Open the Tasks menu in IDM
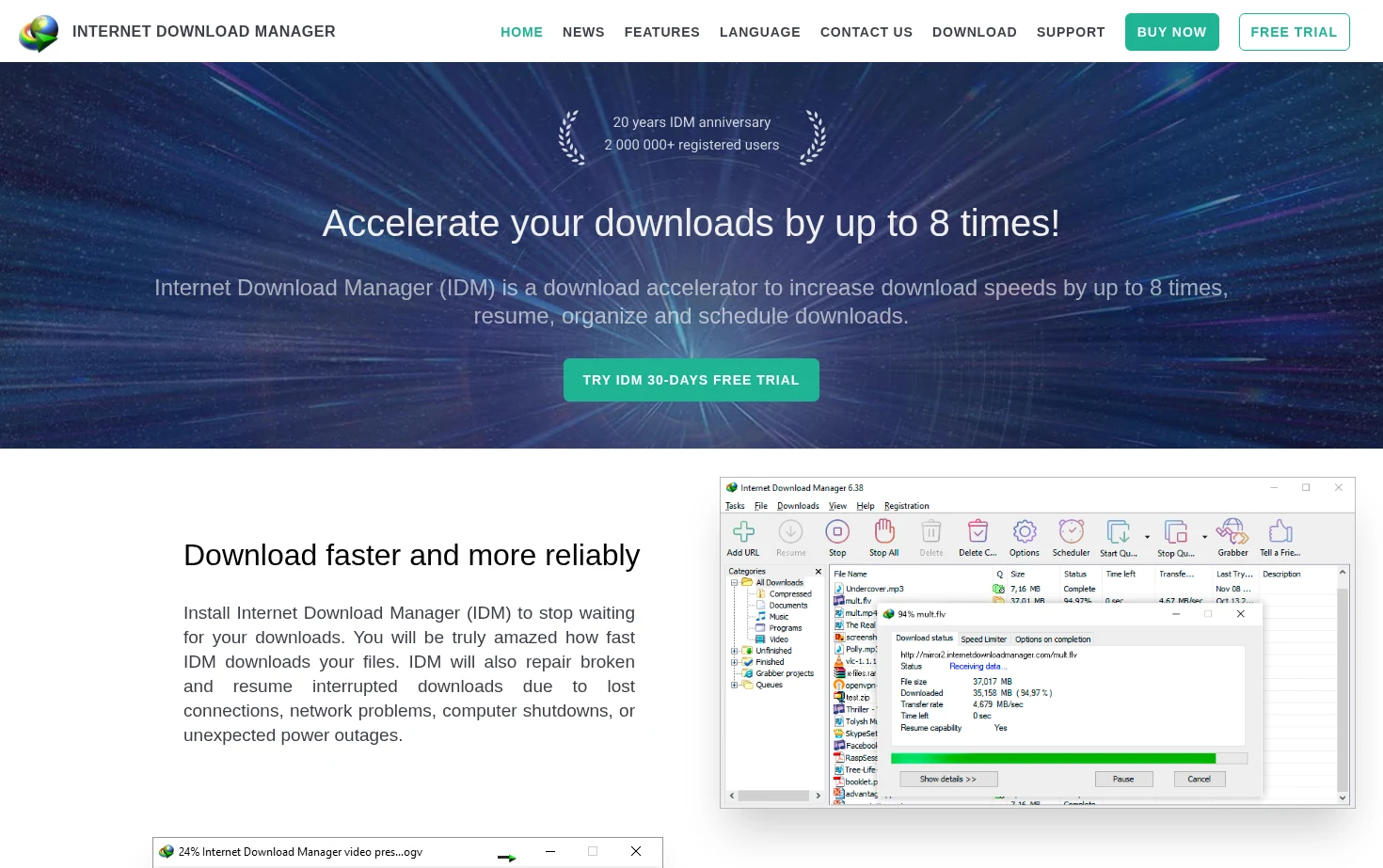1383x868 pixels. click(735, 506)
